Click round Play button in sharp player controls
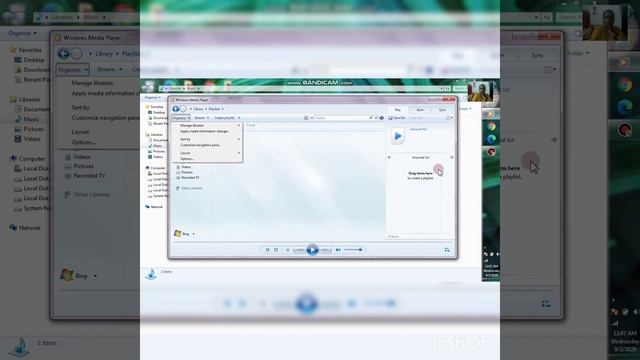This screenshot has width=640, height=360. (312, 250)
